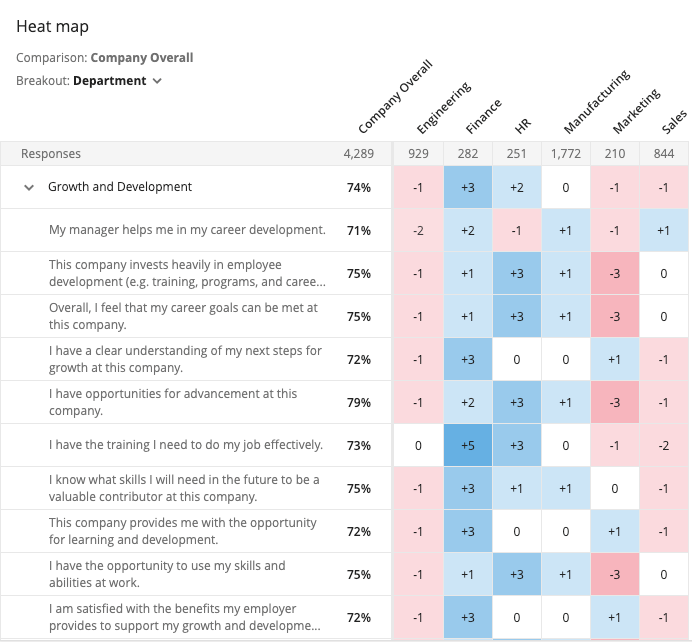Click the Growth and Development category label
The image size is (692, 642).
pos(120,187)
